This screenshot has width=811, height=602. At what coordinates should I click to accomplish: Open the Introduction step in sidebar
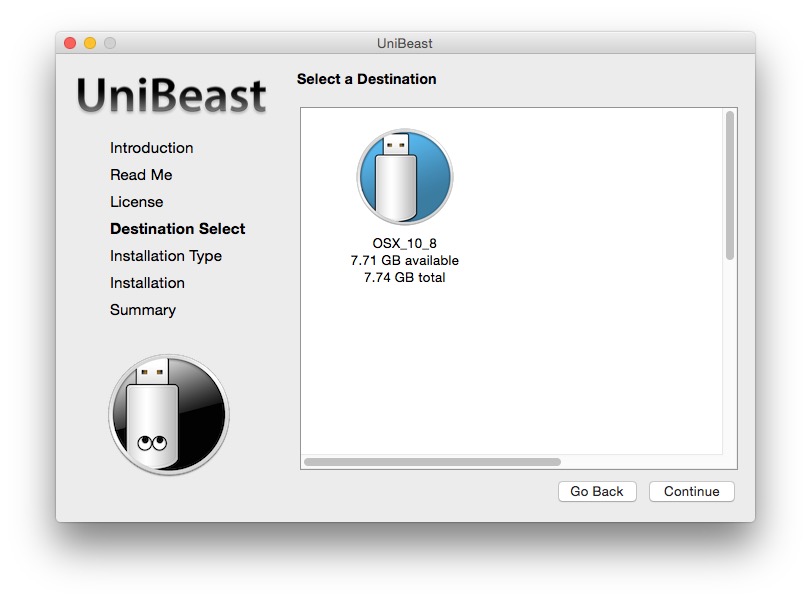(151, 148)
